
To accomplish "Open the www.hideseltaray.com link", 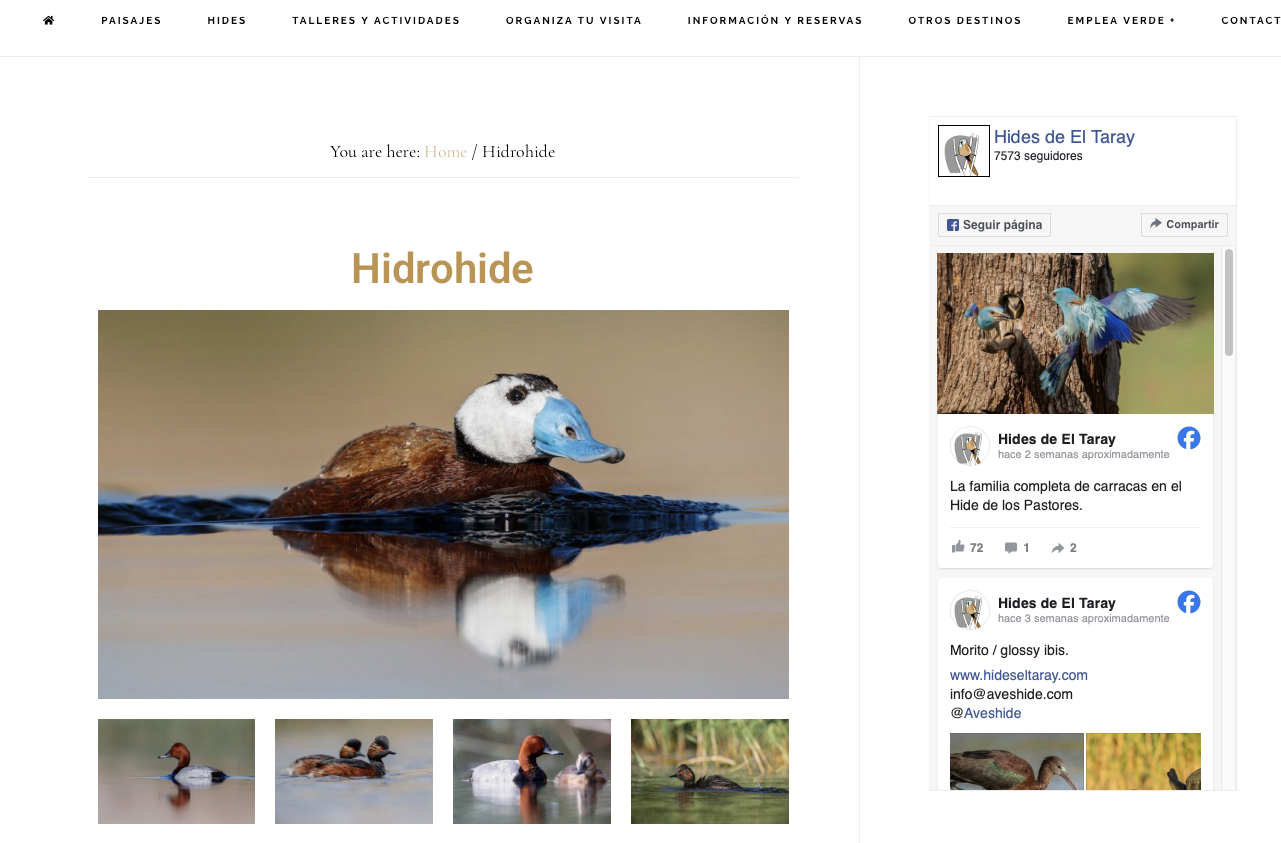I will [1019, 675].
